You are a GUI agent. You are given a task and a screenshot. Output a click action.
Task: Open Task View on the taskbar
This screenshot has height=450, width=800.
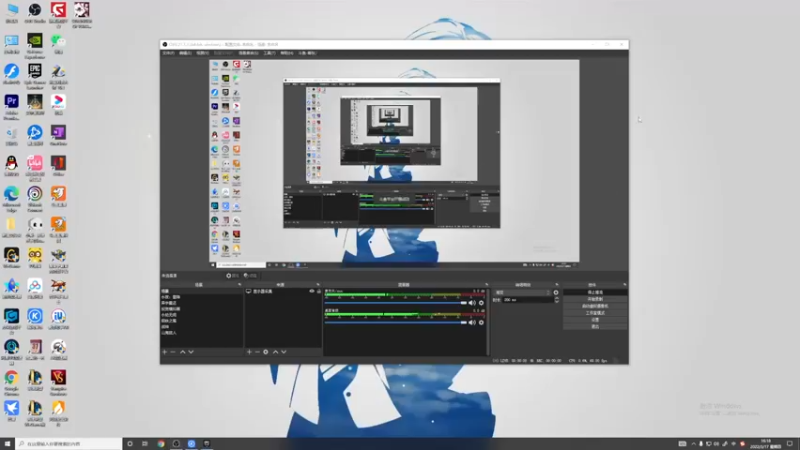click(145, 444)
